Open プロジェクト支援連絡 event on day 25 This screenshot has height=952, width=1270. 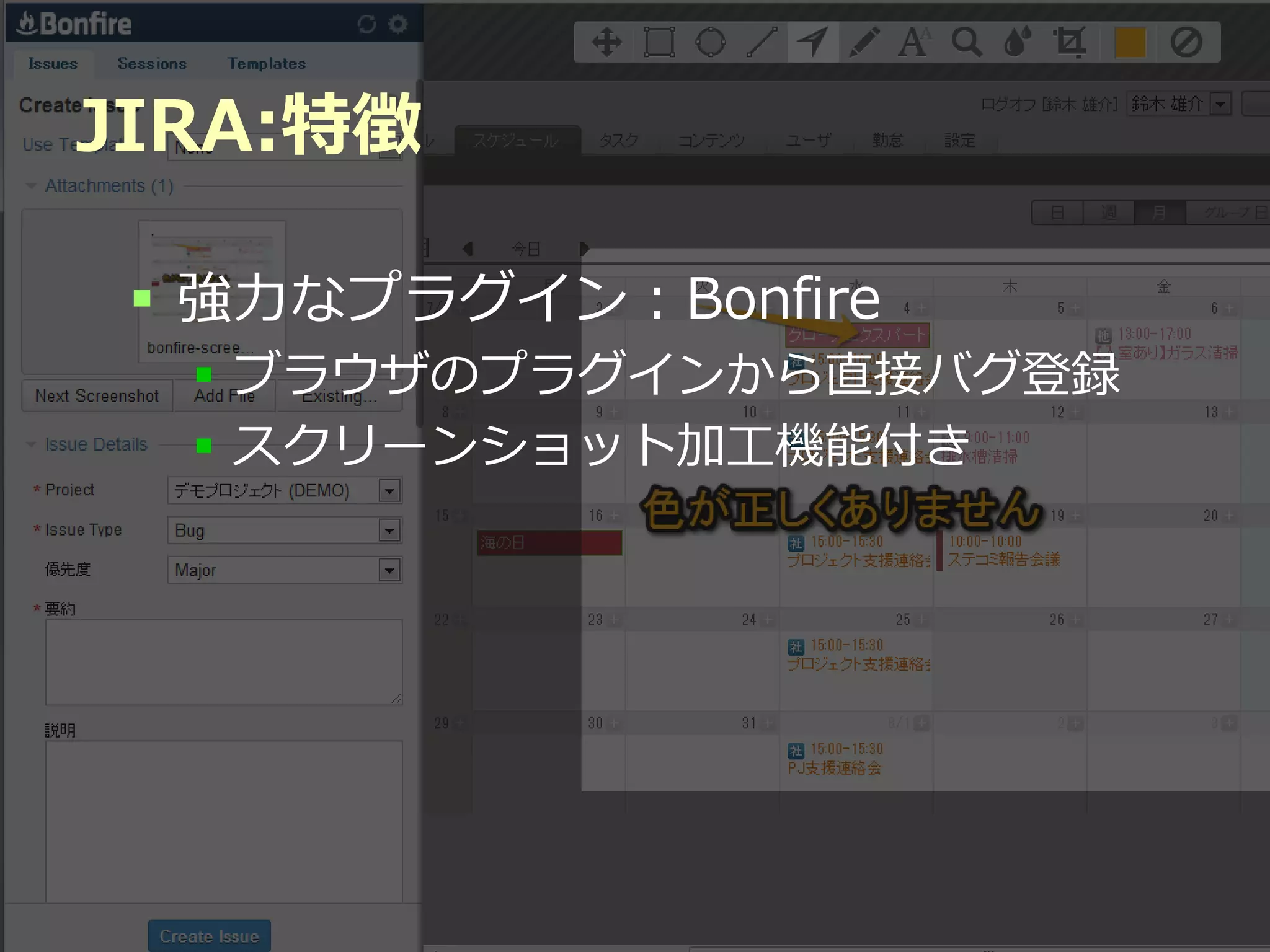click(859, 654)
